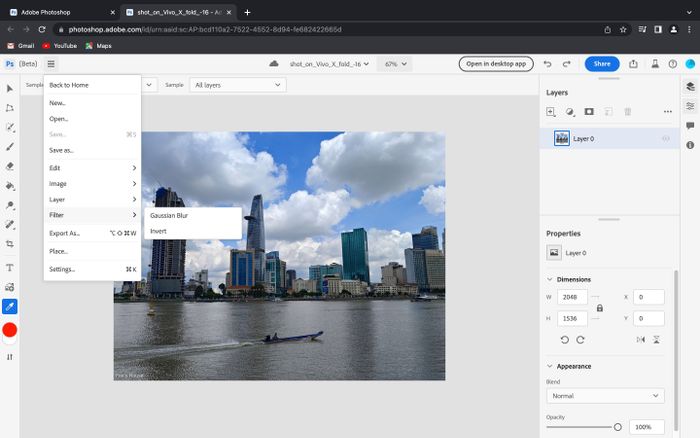Select the Type tool
700x438 pixels.
(10, 267)
